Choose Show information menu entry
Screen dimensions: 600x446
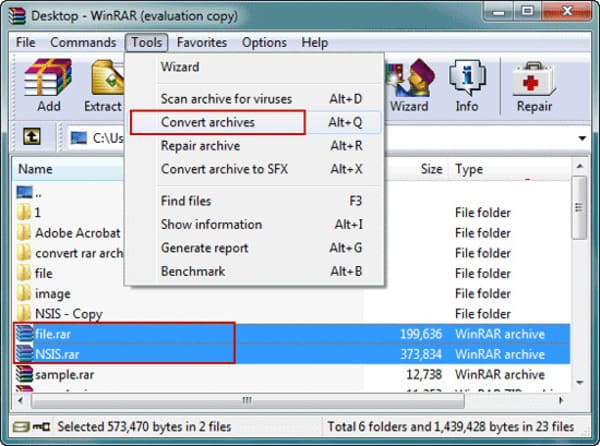(254, 224)
